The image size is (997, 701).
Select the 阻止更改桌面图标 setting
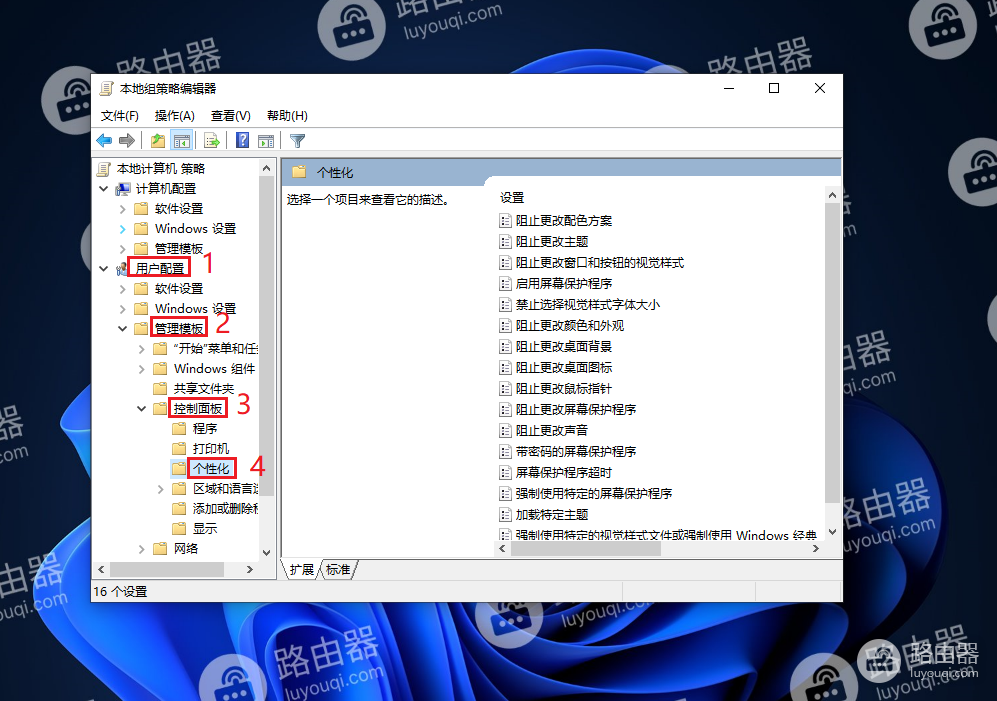point(564,368)
